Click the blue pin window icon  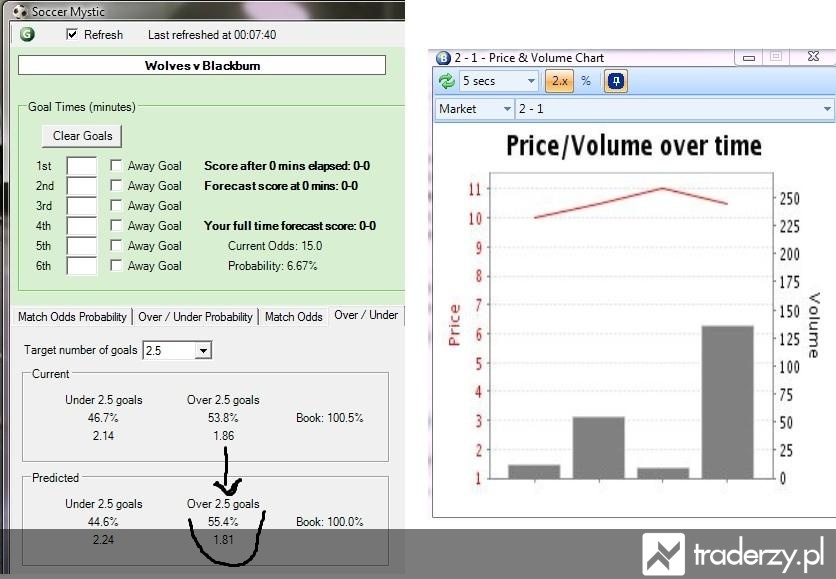pos(616,81)
